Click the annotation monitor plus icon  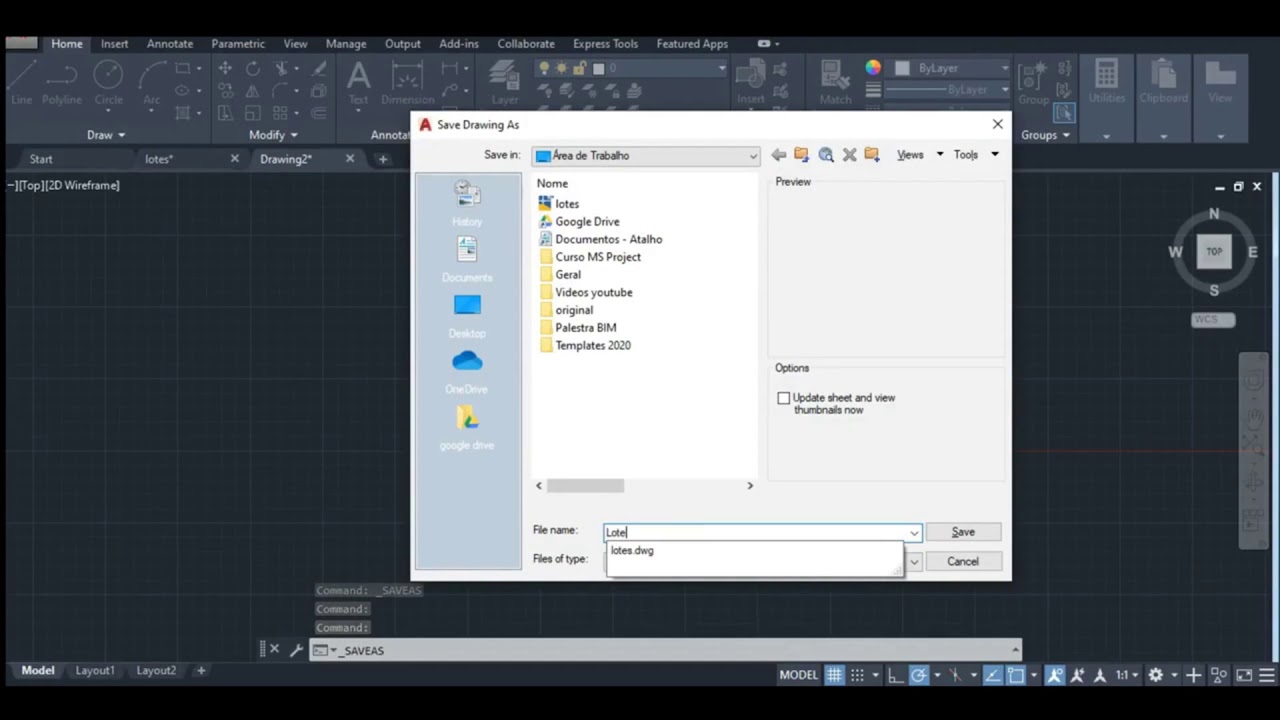1193,675
